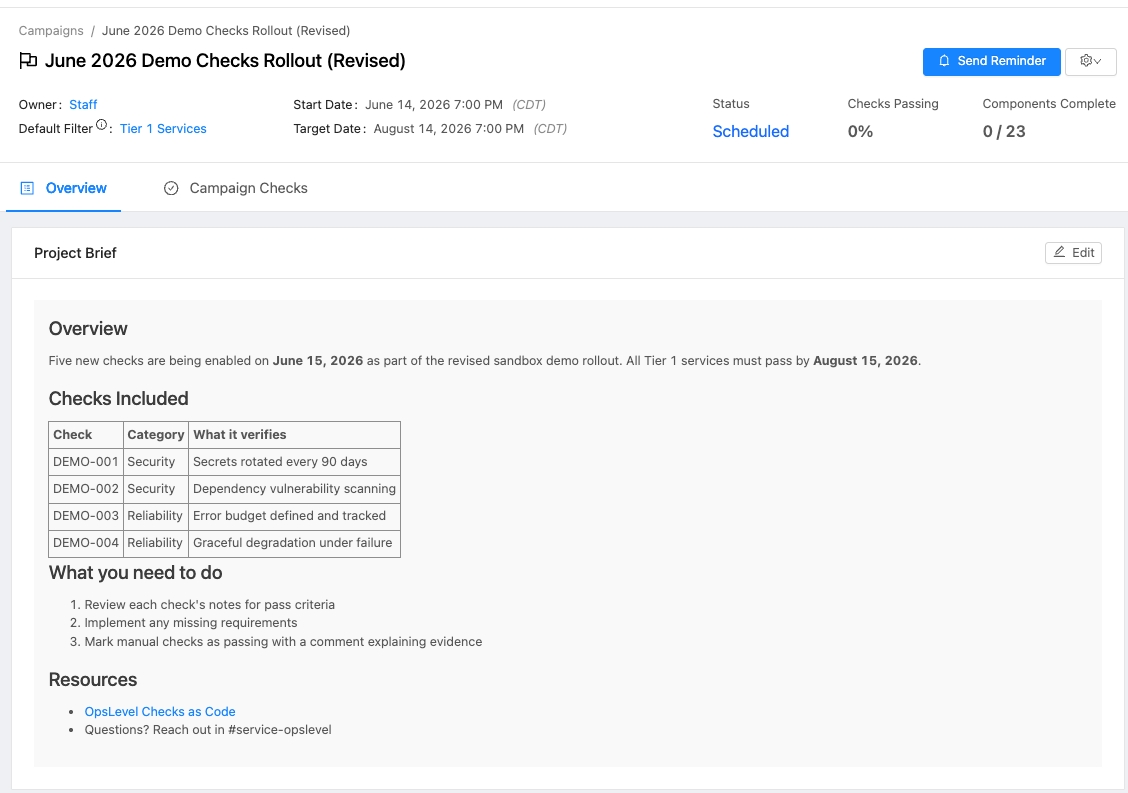This screenshot has height=793, width=1128.
Task: Click the 0 / 23 Components Complete value
Action: tap(1004, 132)
